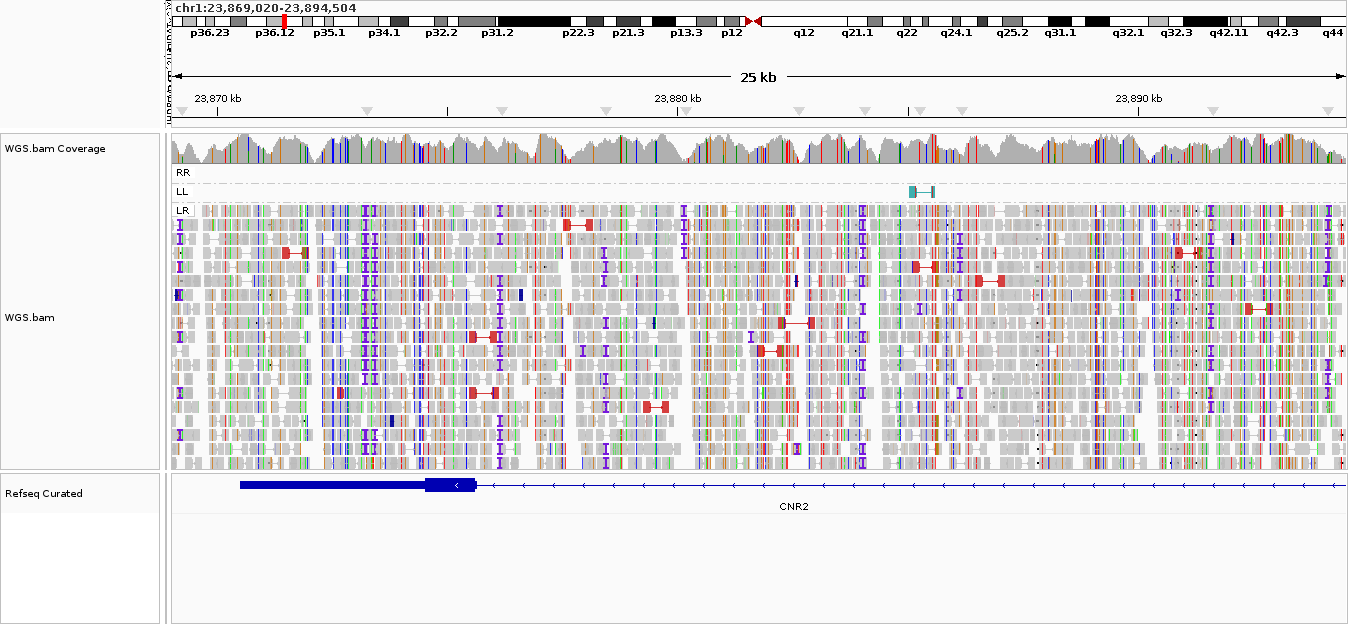Click the CNR2 gene name label
1366x630 pixels.
click(x=794, y=506)
